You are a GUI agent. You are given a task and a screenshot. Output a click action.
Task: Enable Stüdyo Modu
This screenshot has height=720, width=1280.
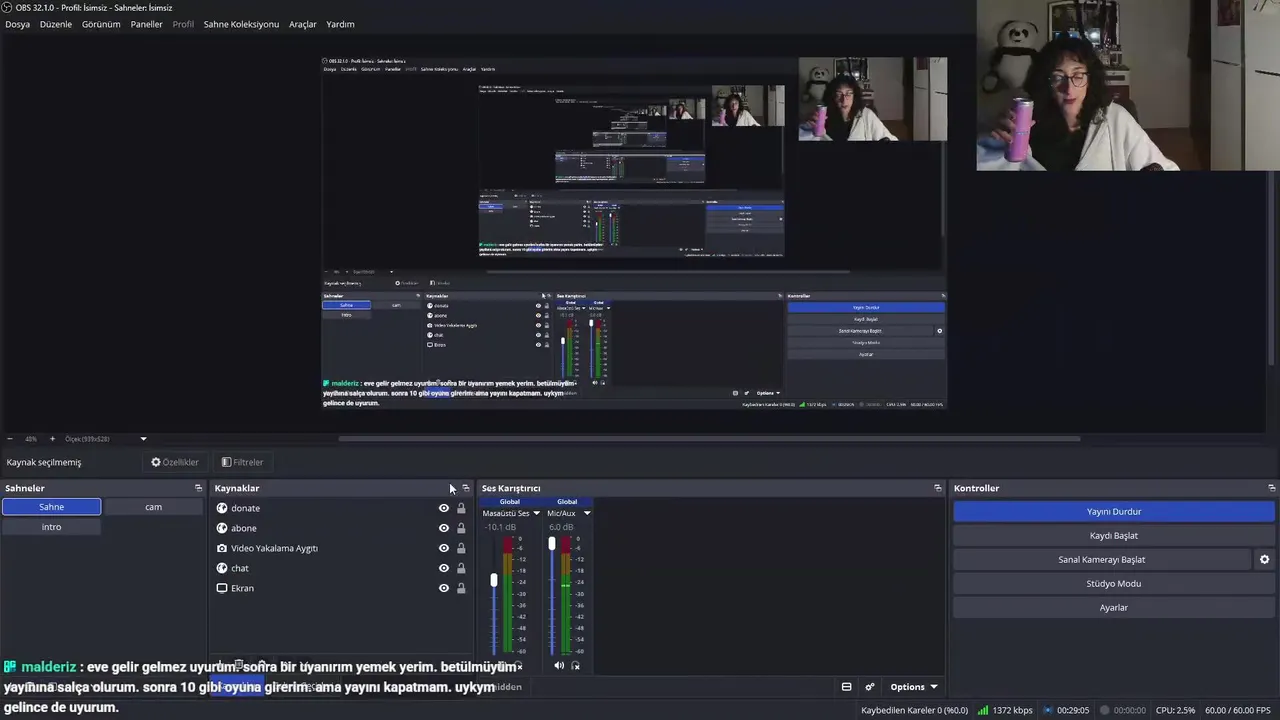click(1114, 583)
